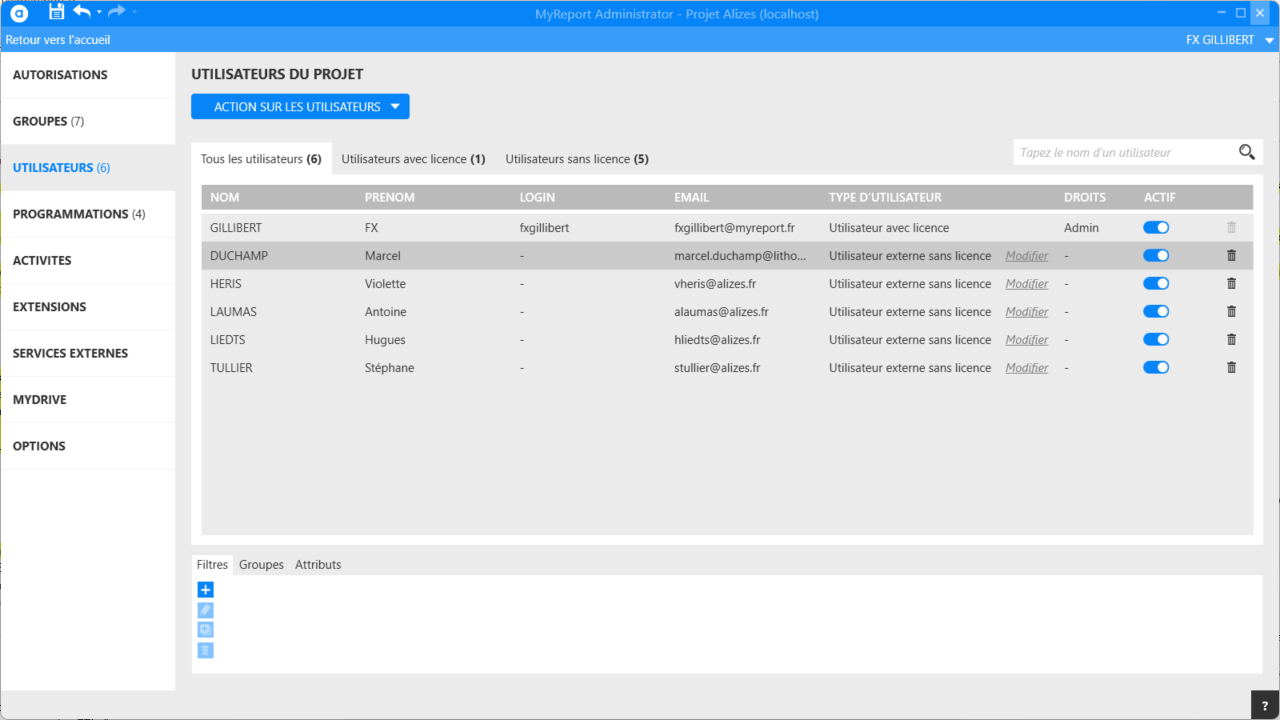This screenshot has width=1280, height=720.
Task: Open help with question mark icon
Action: [x=1265, y=705]
